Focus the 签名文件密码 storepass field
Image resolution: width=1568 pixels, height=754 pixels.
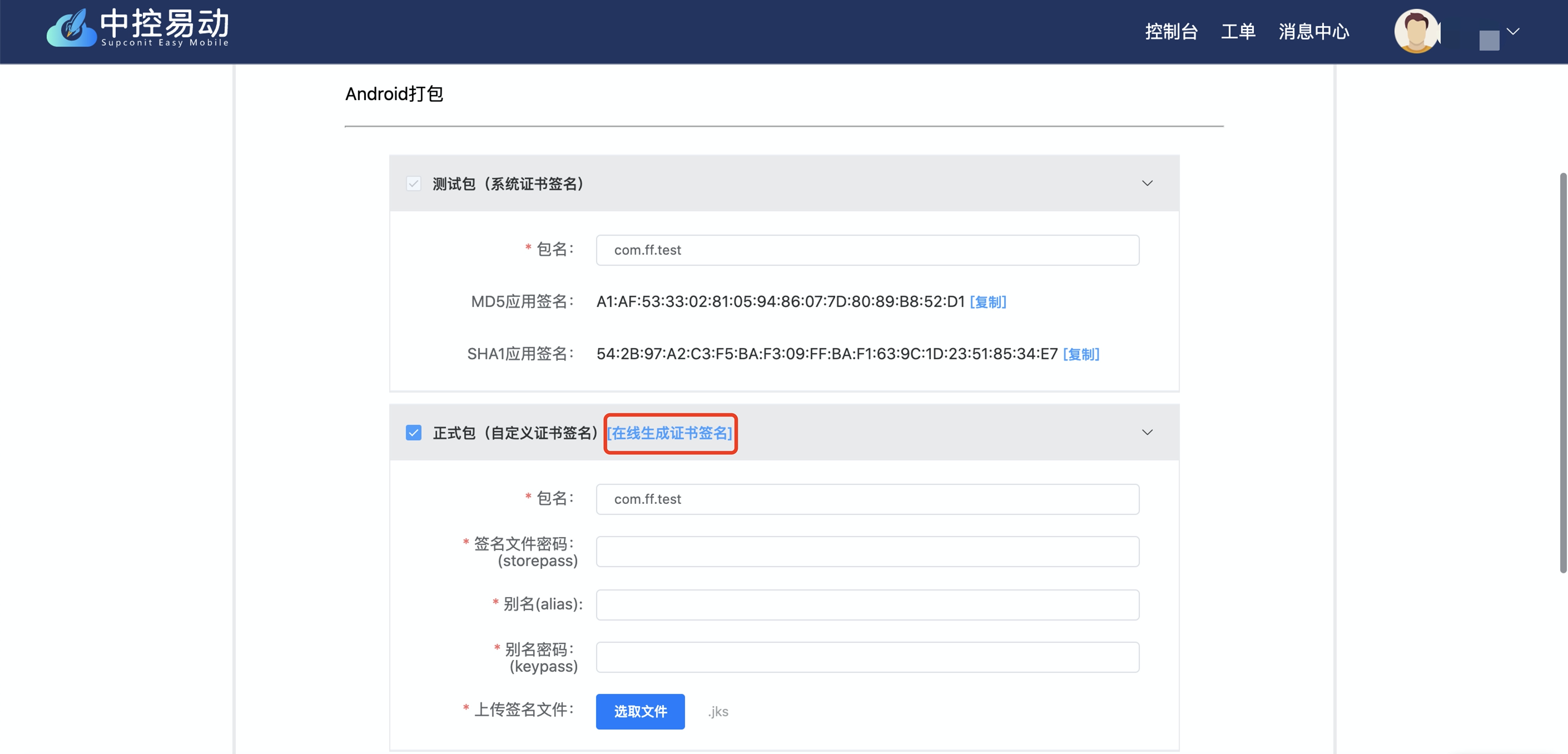pos(867,552)
